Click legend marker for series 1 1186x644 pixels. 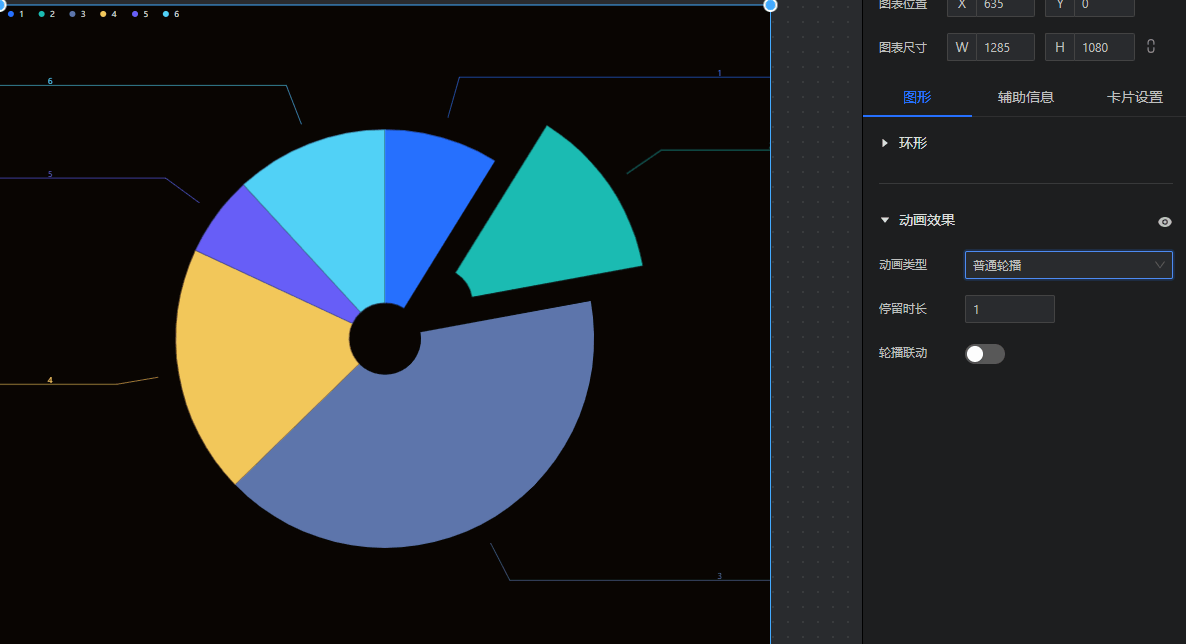(x=11, y=14)
